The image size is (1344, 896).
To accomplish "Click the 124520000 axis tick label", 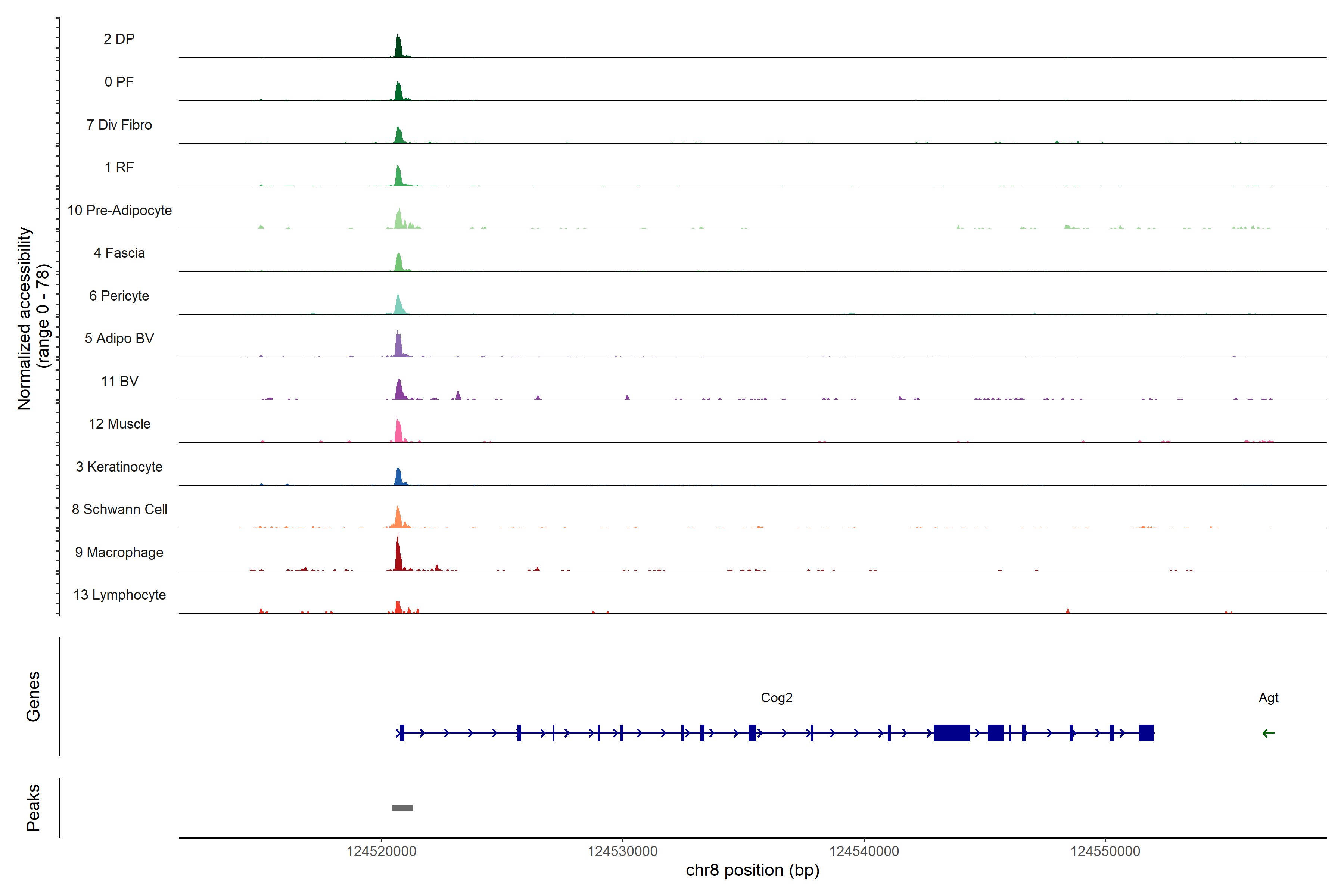I will tap(381, 852).
